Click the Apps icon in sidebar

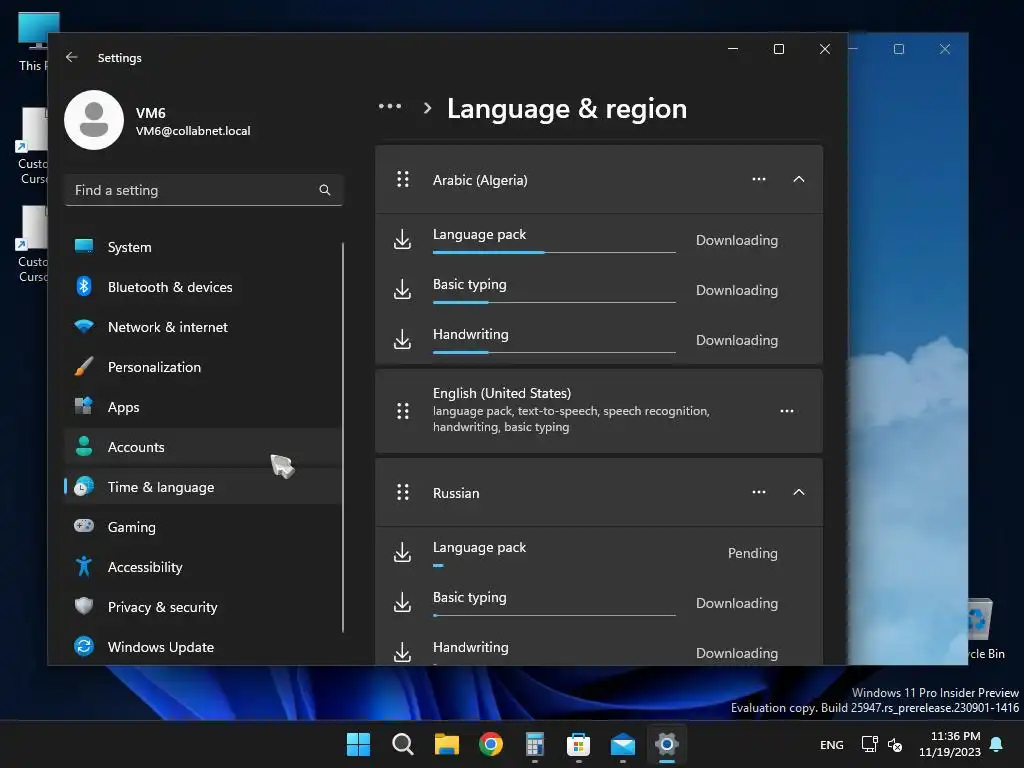[x=84, y=406]
